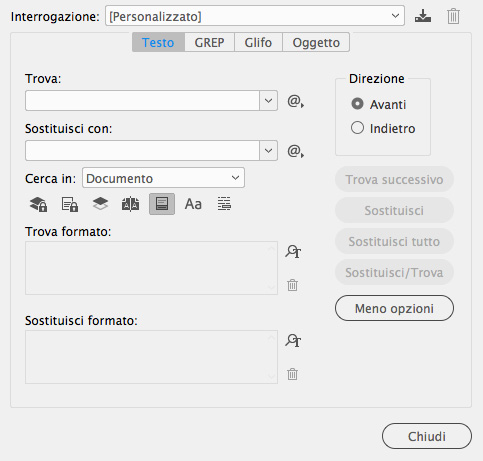483x461 pixels.
Task: Toggle include locked stories icon
Action: click(70, 204)
